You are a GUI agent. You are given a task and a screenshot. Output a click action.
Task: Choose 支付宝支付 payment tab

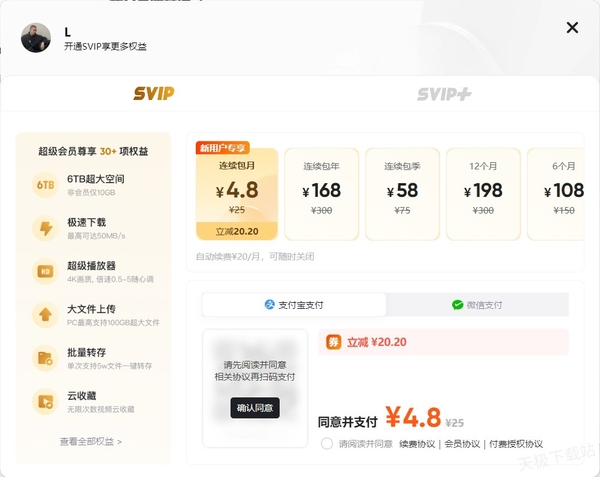pyautogui.click(x=294, y=305)
